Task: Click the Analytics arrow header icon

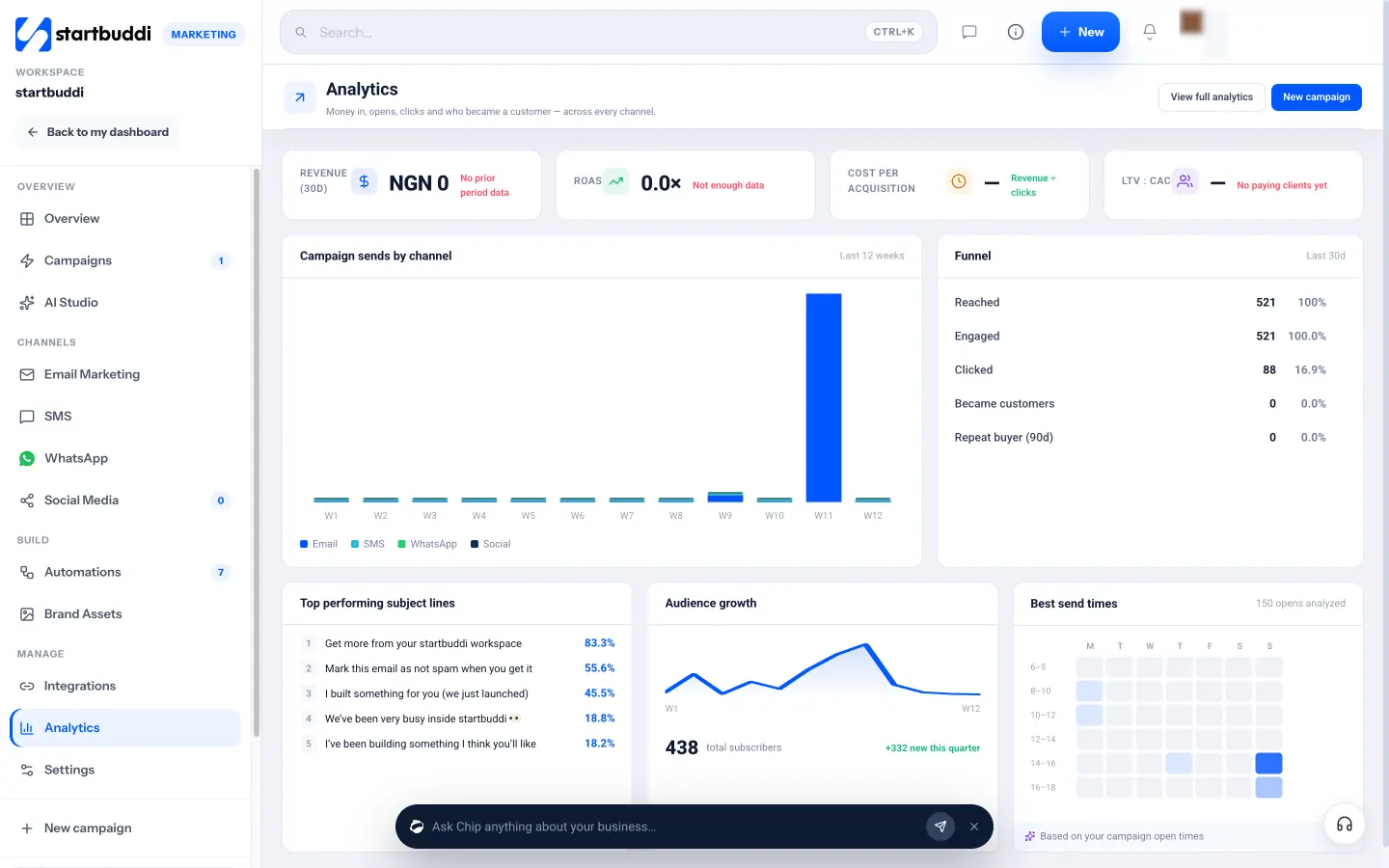Action: point(300,97)
